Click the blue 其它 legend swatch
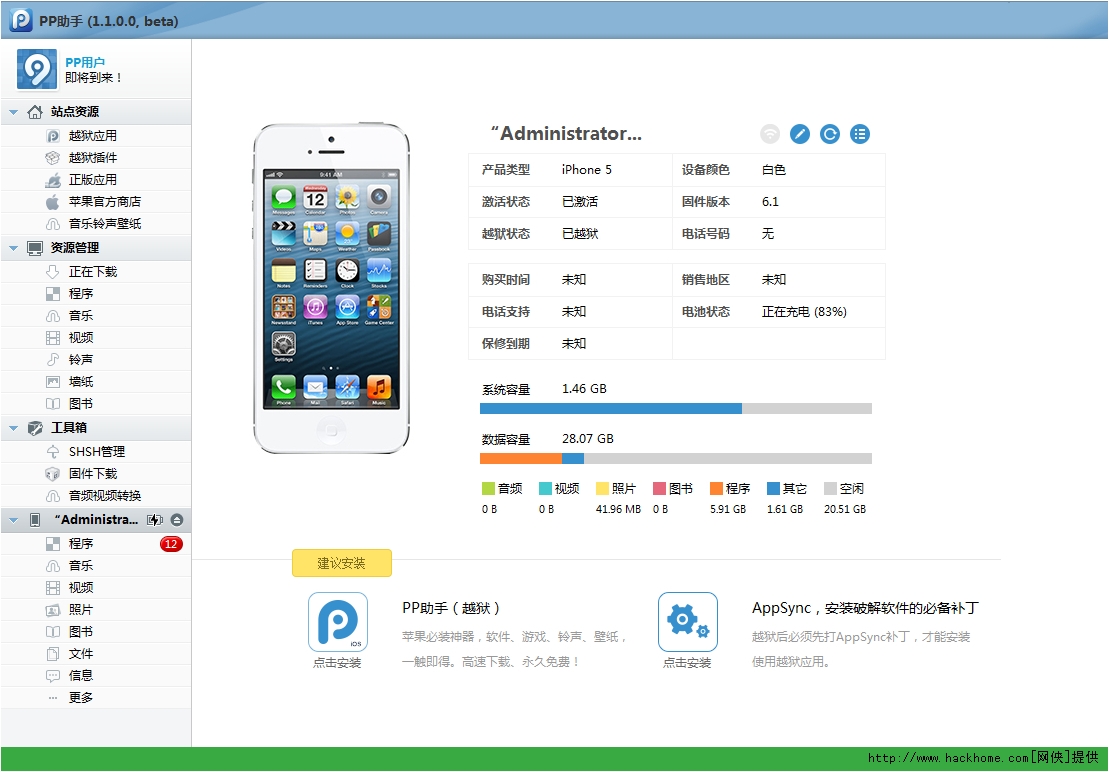1109x772 pixels. (774, 489)
